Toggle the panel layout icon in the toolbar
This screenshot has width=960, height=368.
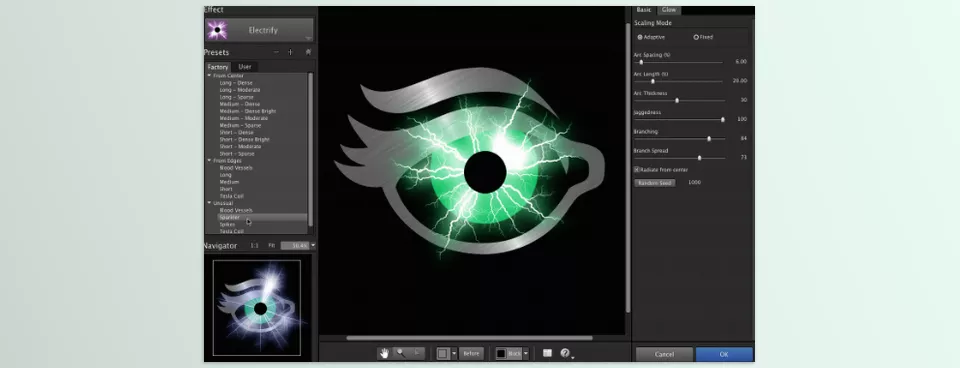[x=547, y=353]
